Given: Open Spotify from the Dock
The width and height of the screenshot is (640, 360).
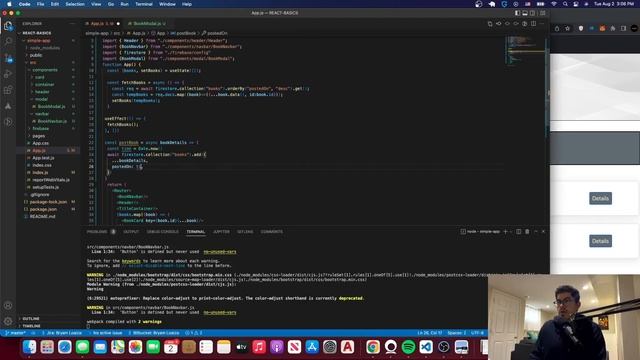Looking at the screenshot, I should pos(408,347).
